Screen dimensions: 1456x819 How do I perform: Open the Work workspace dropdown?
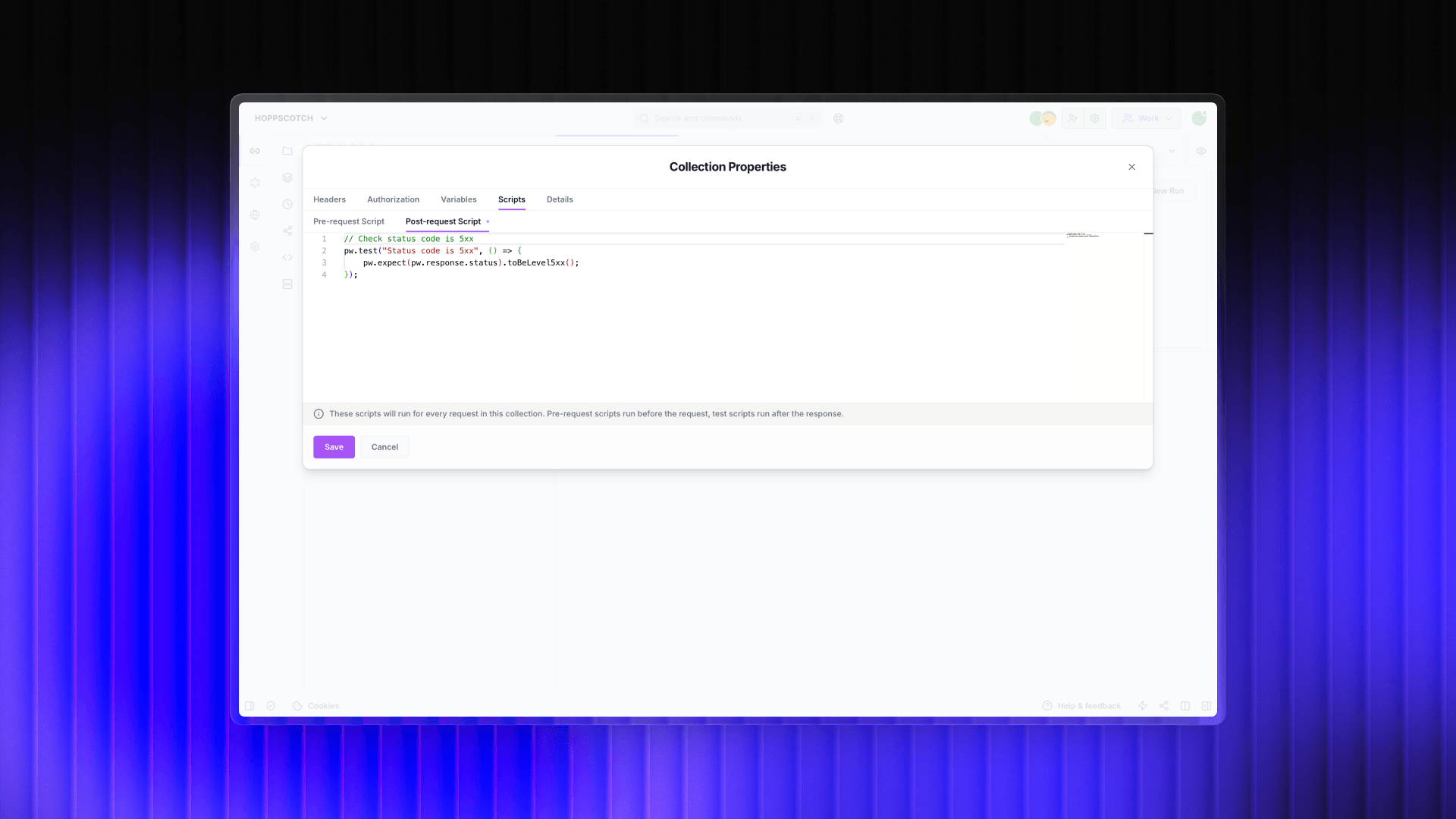(x=1146, y=118)
